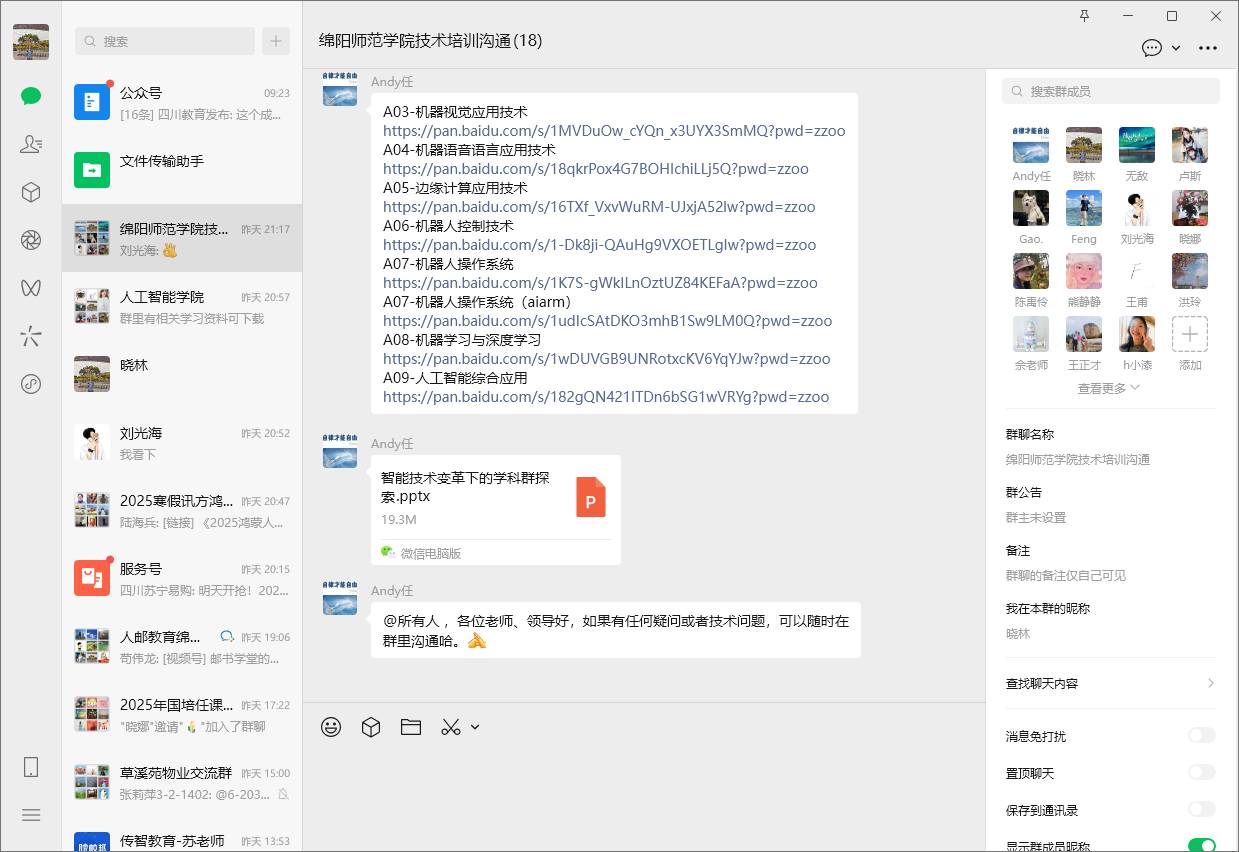This screenshot has height=852, width=1239.
Task: Click the emoji smiley icon
Action: (x=331, y=727)
